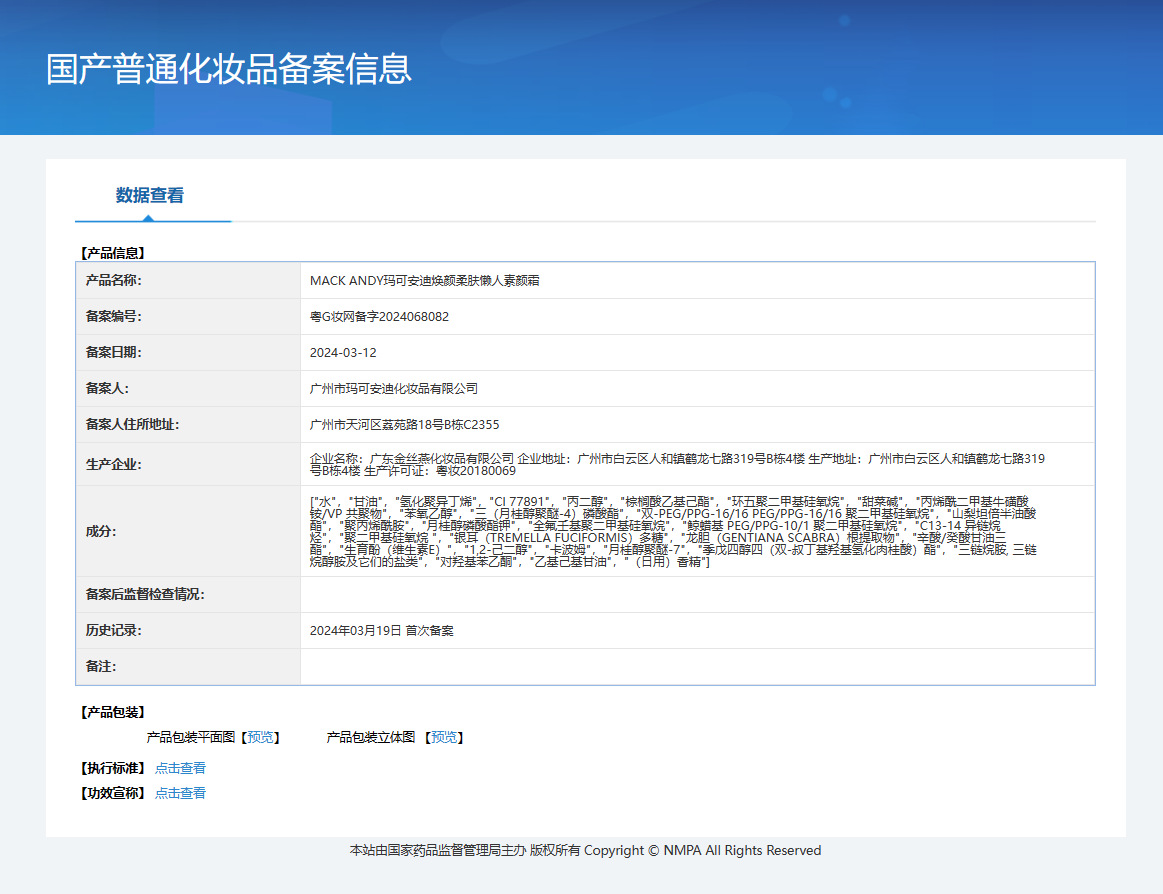1163x894 pixels.
Task: Click the 备注 label
Action: click(x=101, y=666)
